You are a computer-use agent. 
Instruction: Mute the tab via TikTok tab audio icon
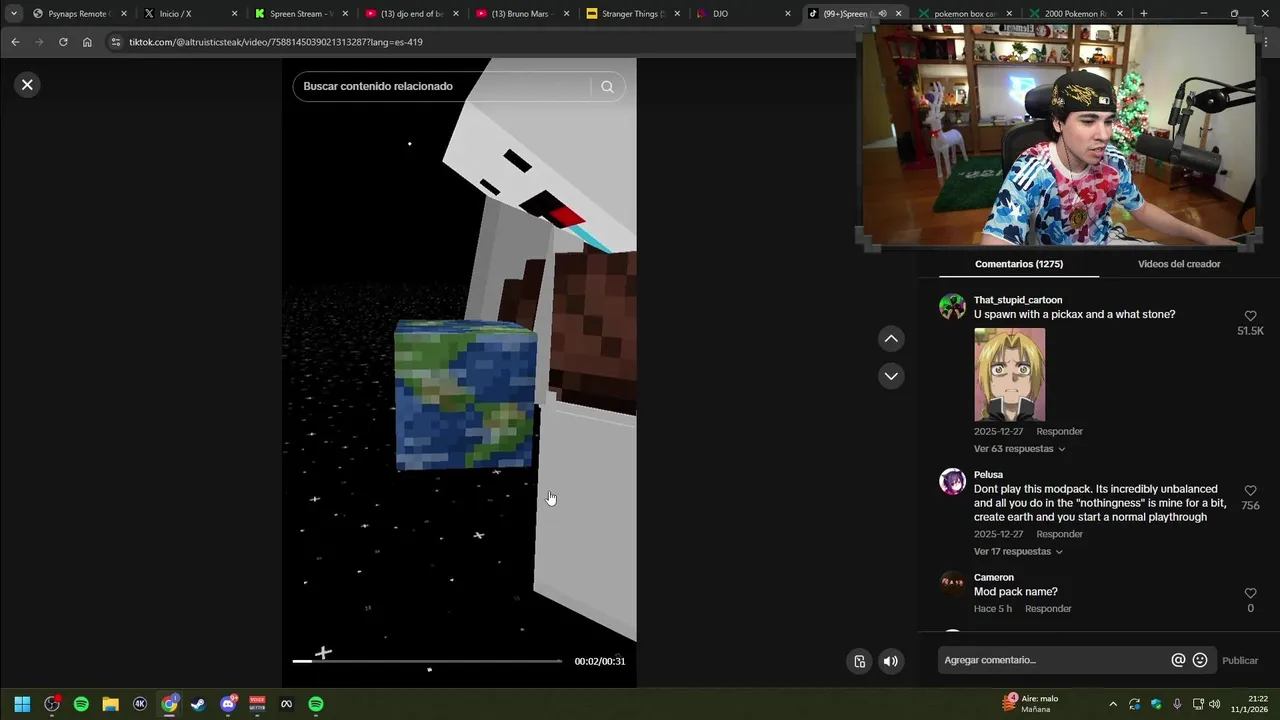[x=882, y=14]
